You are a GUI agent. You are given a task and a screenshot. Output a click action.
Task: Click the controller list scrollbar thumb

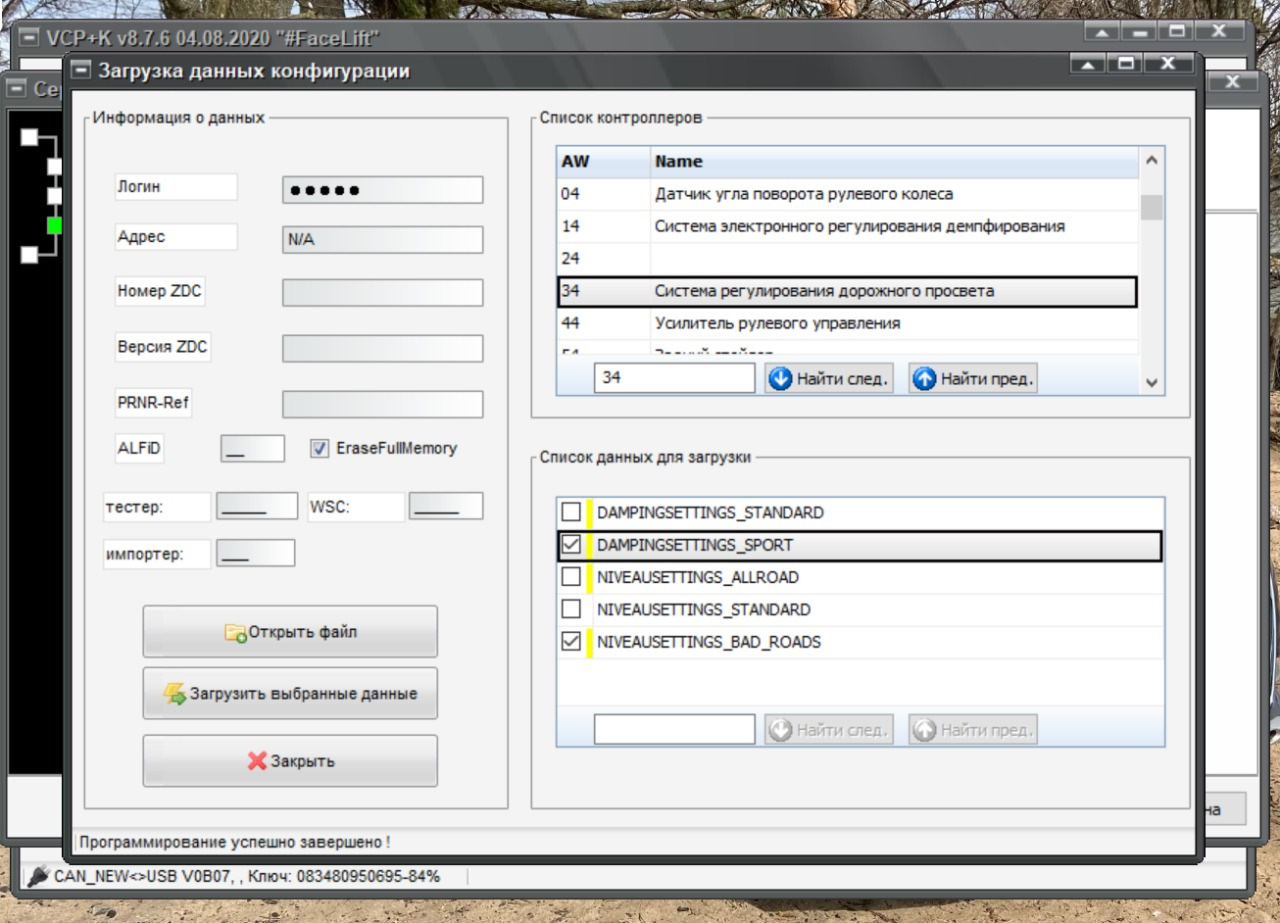coord(1152,206)
